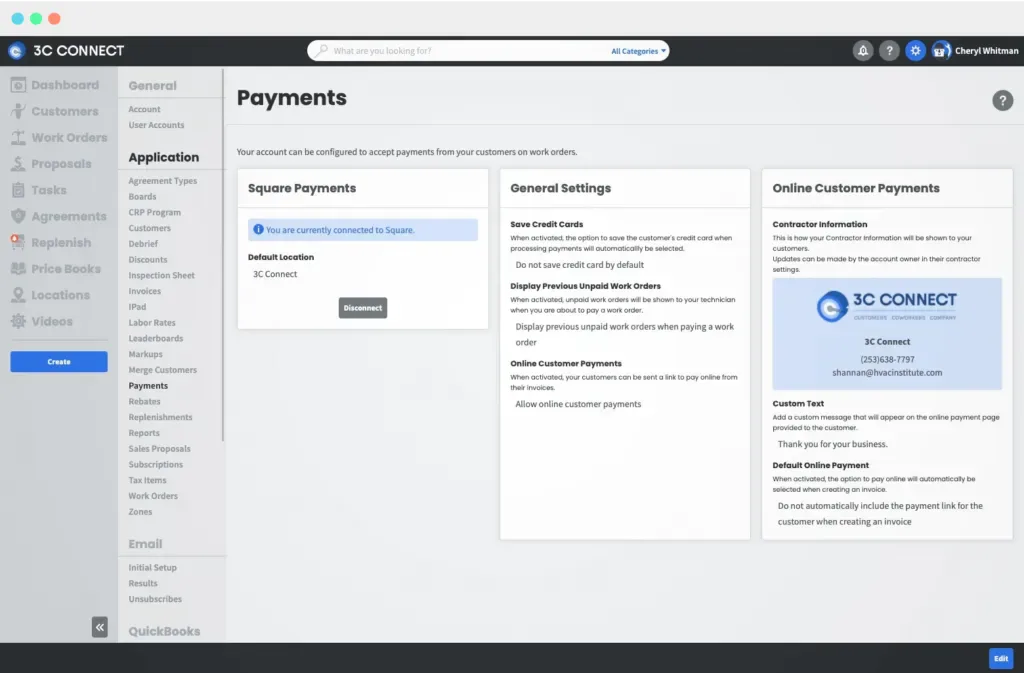
Task: Disconnect Square with the Disconnect button
Action: click(x=362, y=308)
